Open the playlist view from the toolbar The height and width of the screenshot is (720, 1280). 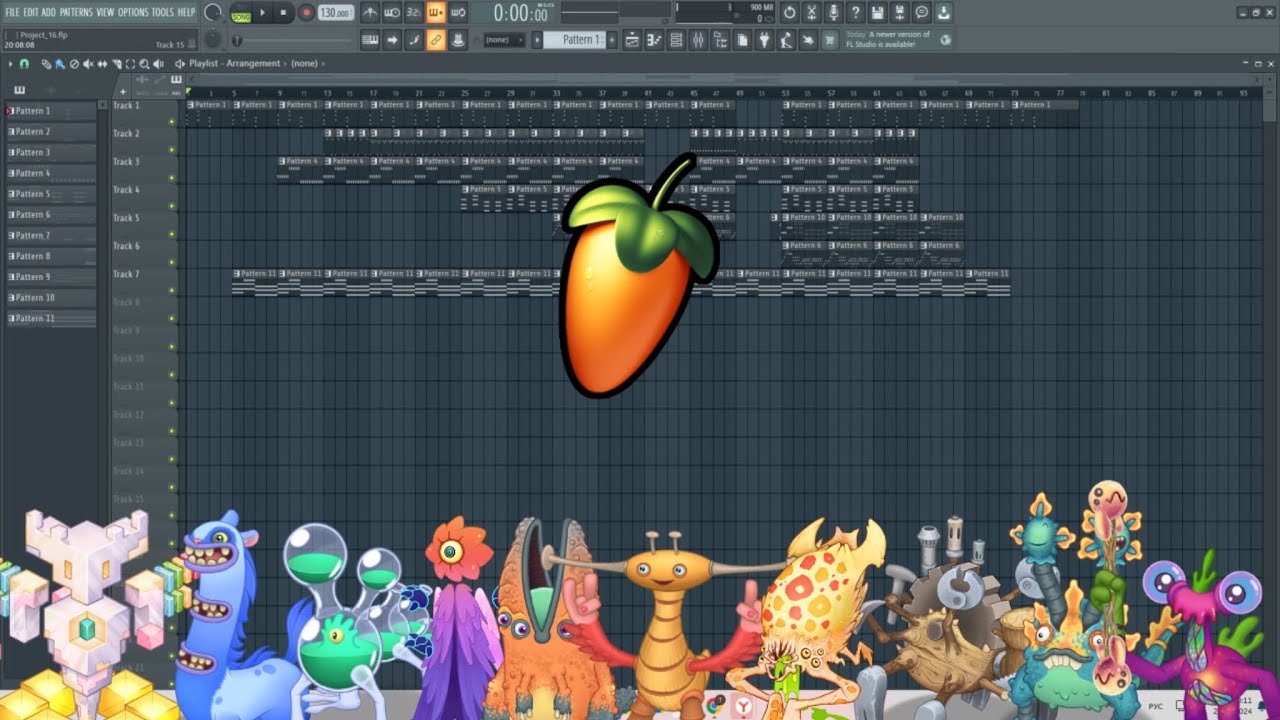632,40
